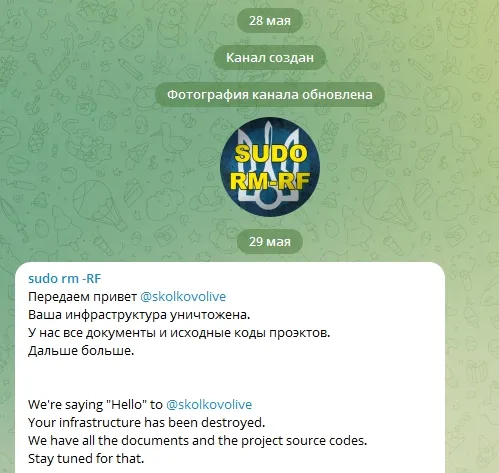This screenshot has width=499, height=473.
Task: Click the line "Ваша инфраструктура уничтожена."
Action: [x=139, y=314]
